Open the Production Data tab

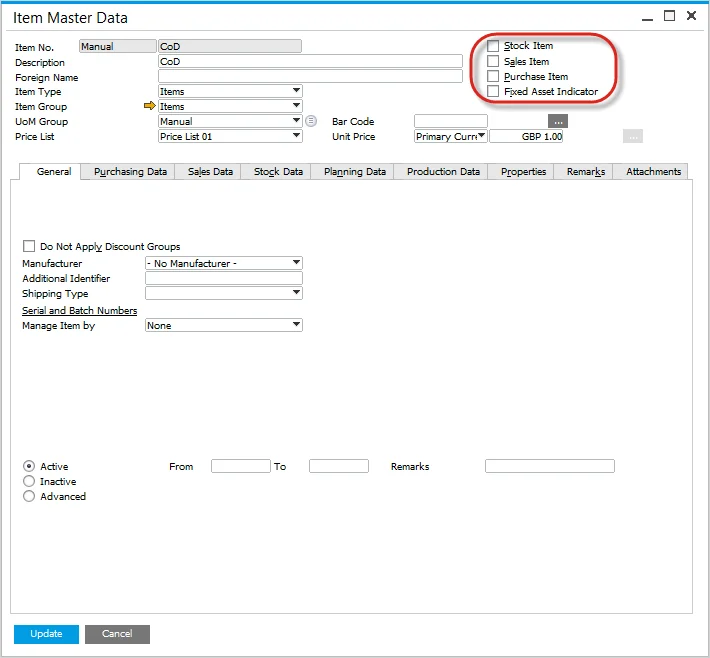tap(443, 172)
